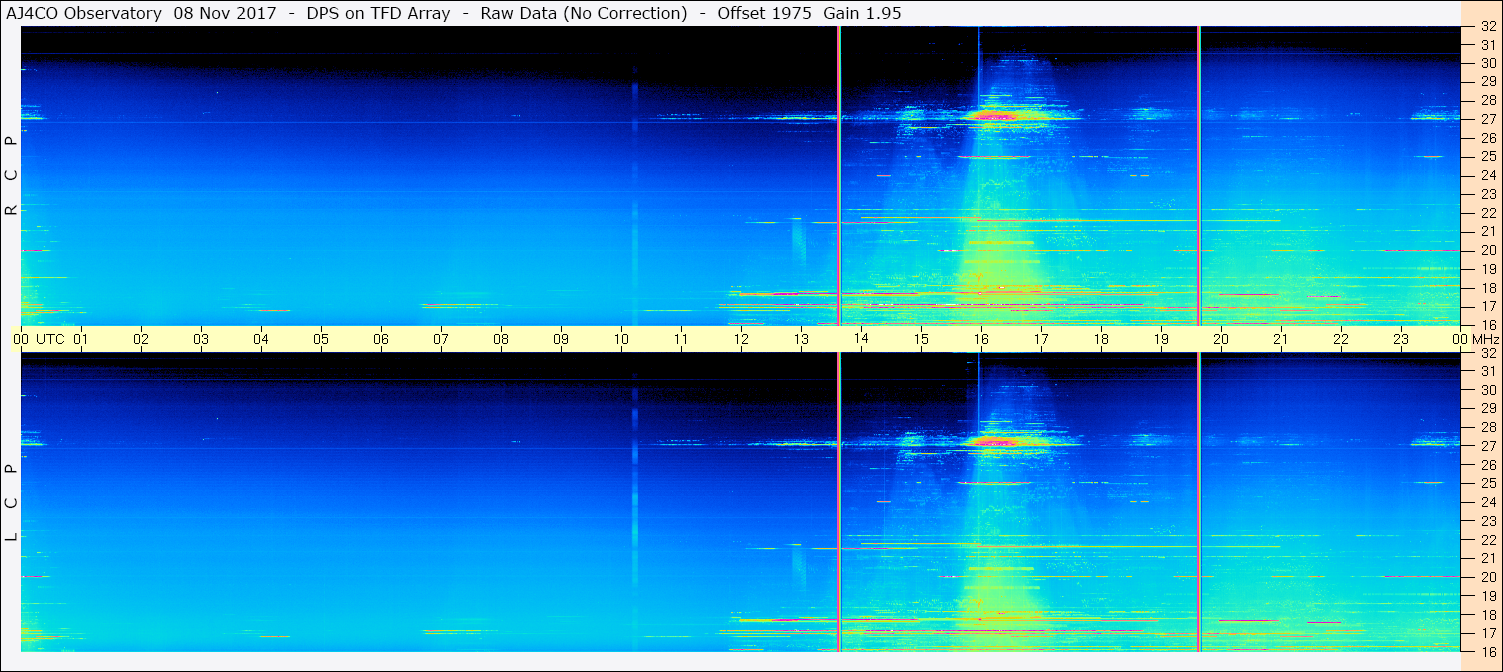Select hour '09' on the UTC time axis
This screenshot has width=1503, height=672.
point(561,339)
